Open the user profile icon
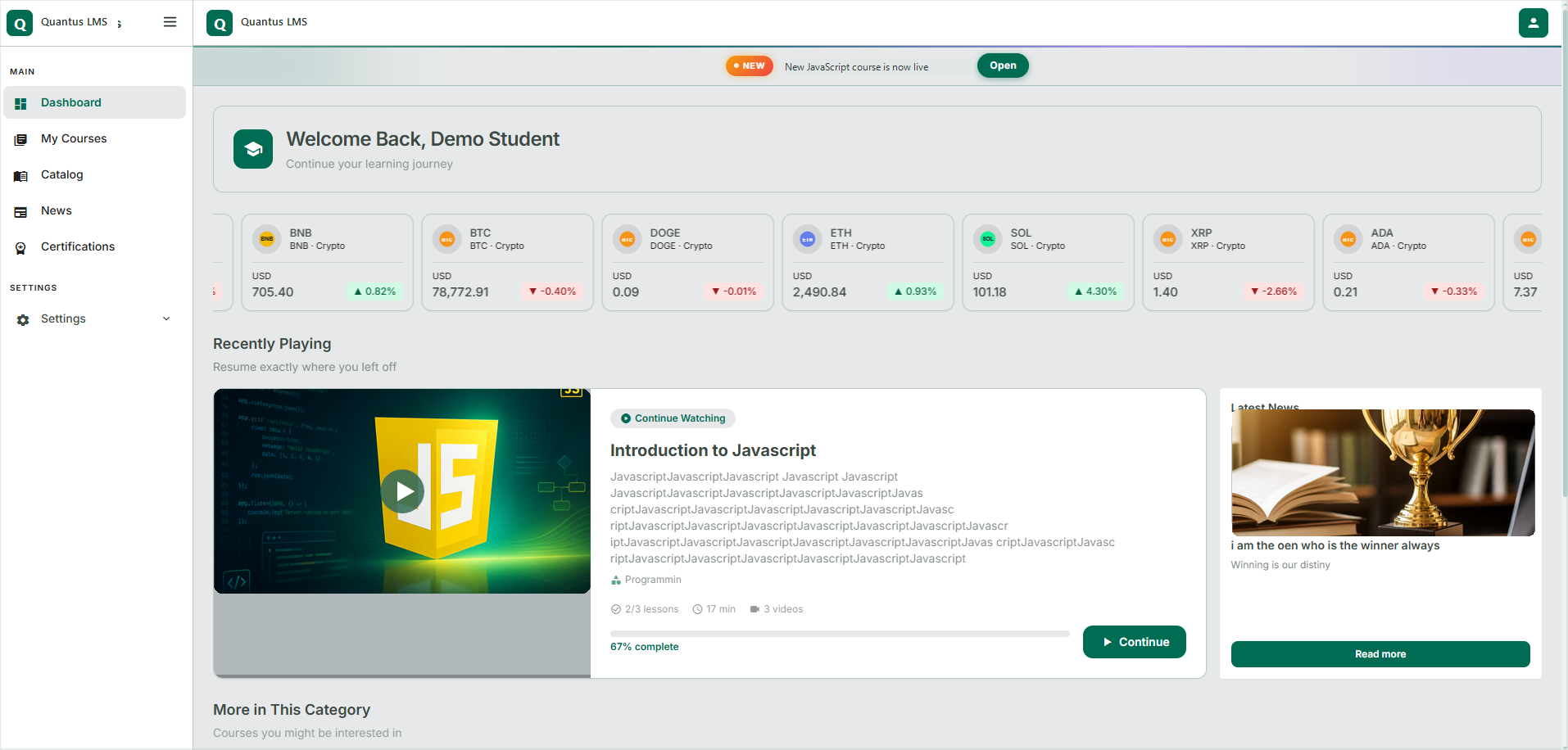 pos(1533,23)
